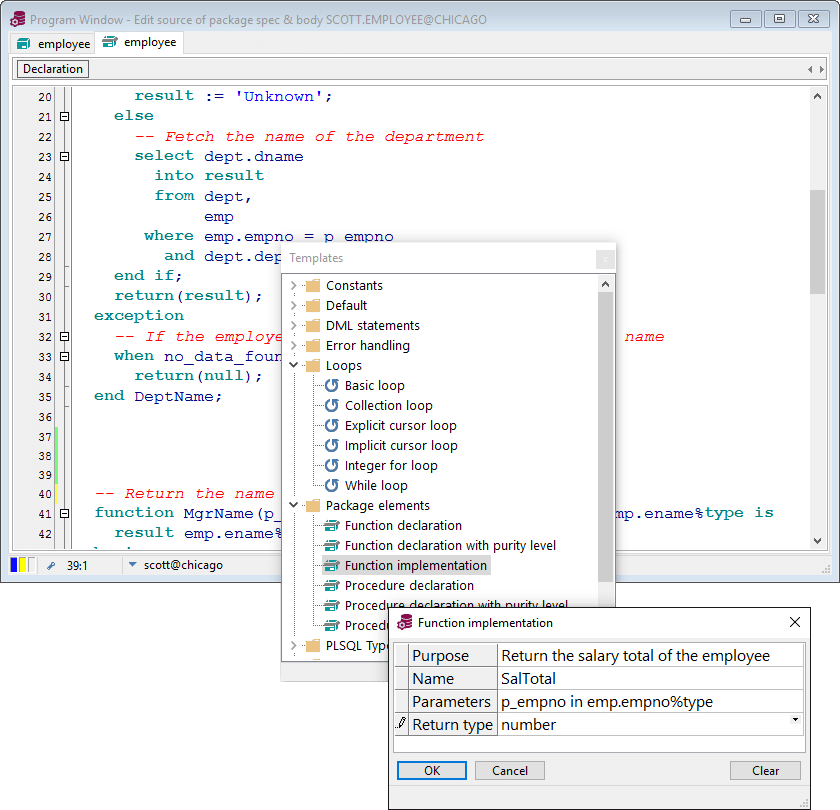Select Function declaration template icon

click(332, 525)
